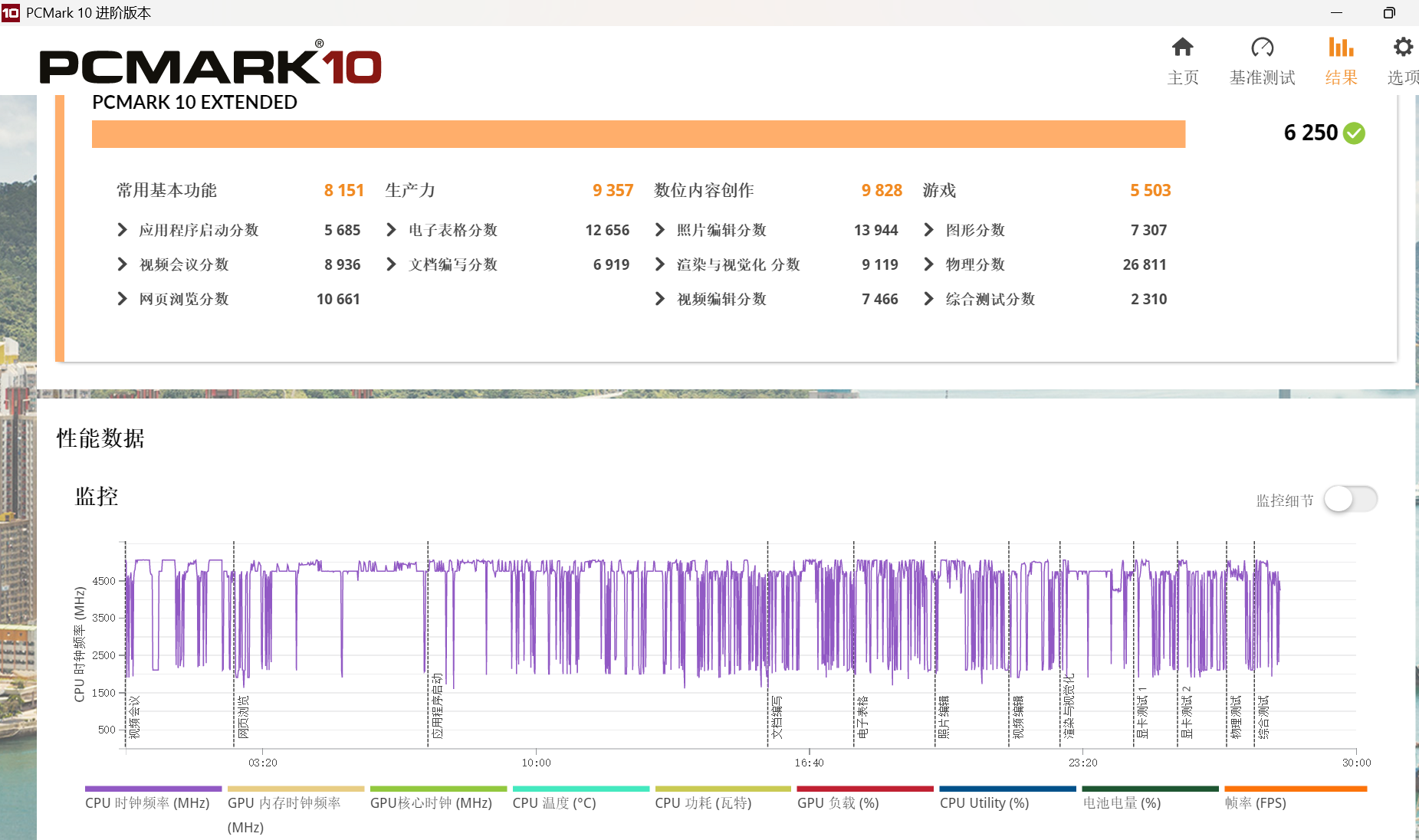Minimize the PCMark 10 window
Screen dimensions: 1419x840
click(x=1336, y=12)
